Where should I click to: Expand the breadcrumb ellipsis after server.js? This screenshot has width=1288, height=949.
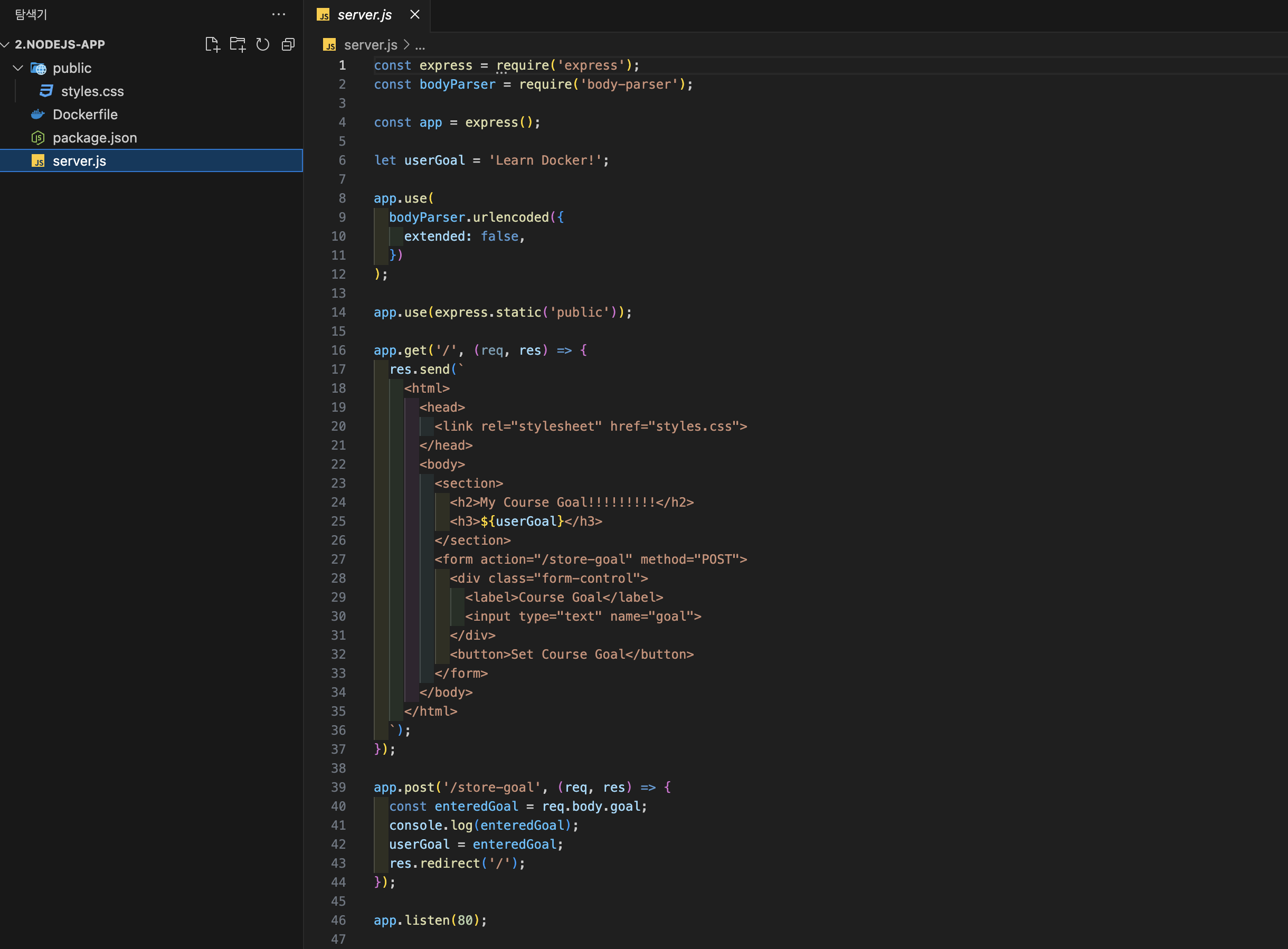pyautogui.click(x=421, y=45)
